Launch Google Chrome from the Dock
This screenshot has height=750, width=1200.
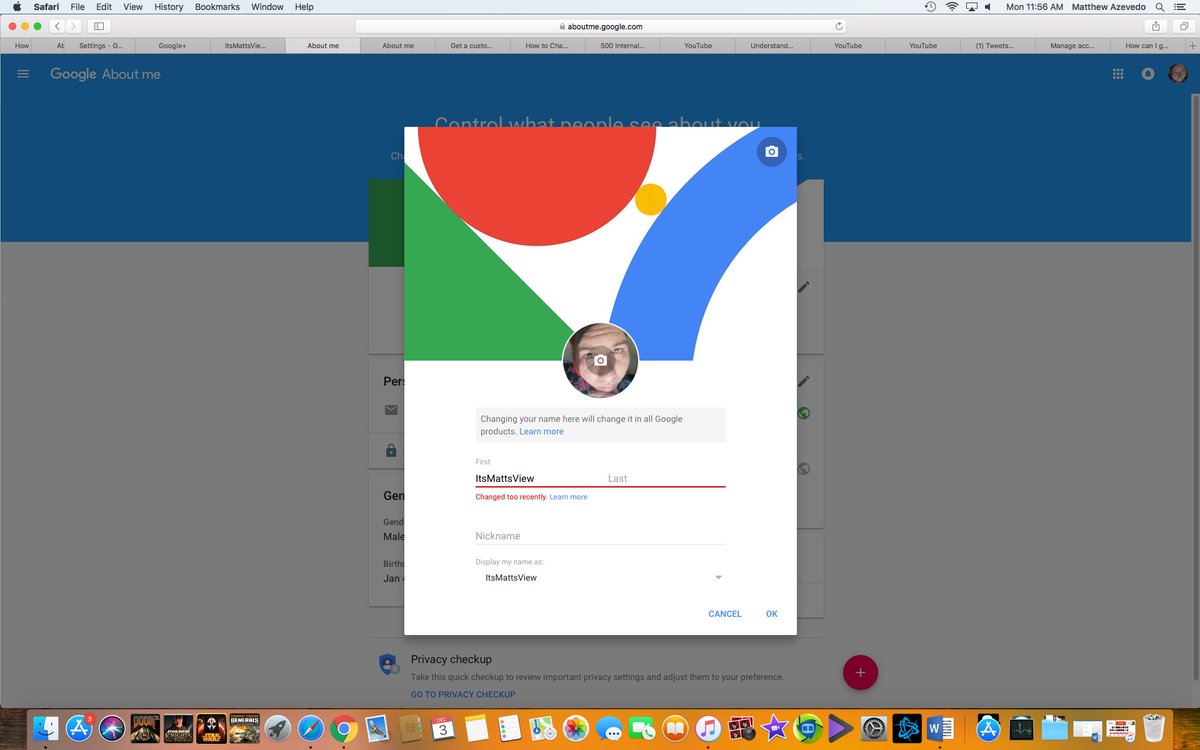[x=344, y=729]
